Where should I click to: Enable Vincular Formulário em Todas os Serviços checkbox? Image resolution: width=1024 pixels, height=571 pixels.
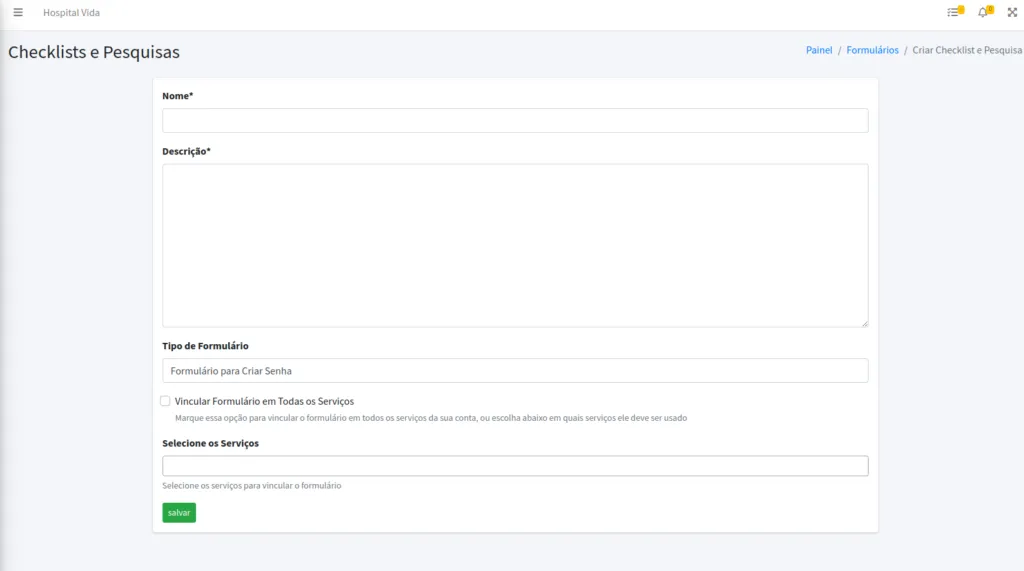tap(165, 401)
